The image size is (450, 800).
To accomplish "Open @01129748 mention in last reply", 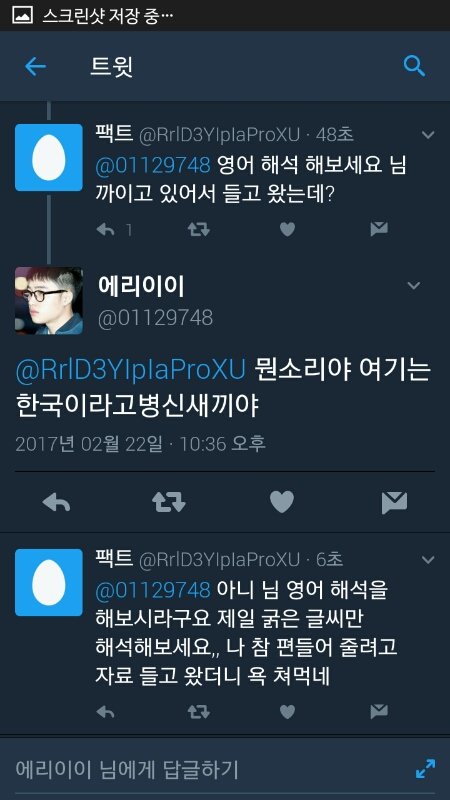I will pyautogui.click(x=153, y=590).
